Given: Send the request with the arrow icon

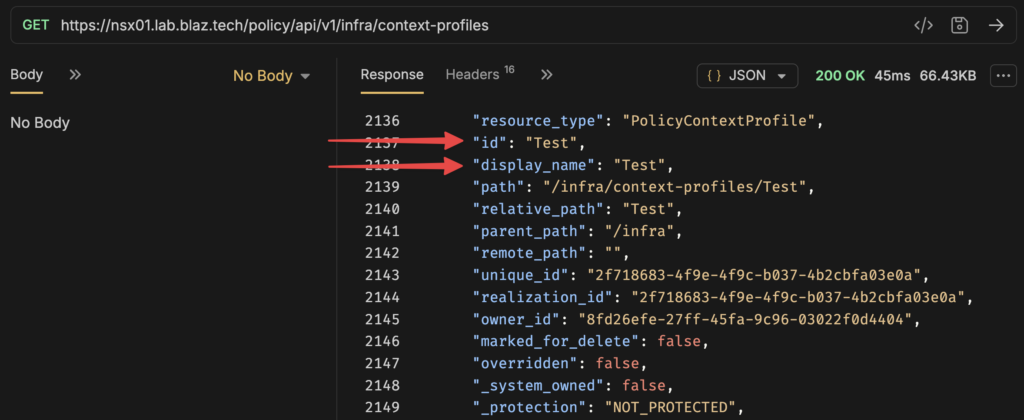Looking at the screenshot, I should pyautogui.click(x=995, y=25).
